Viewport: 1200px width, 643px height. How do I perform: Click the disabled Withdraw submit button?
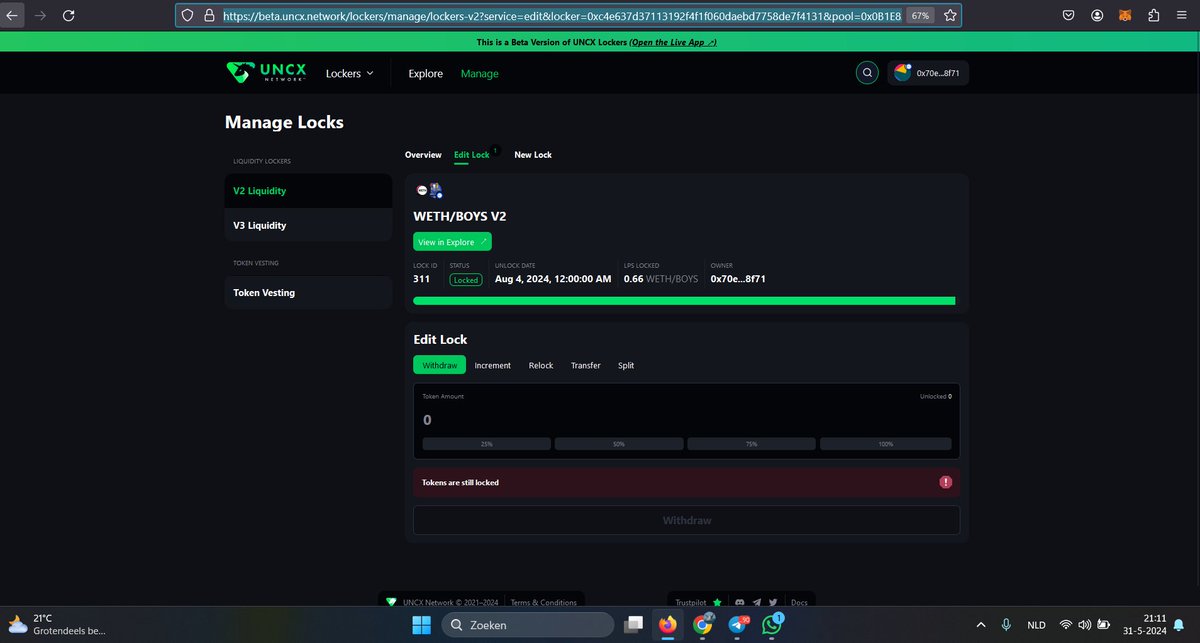(686, 520)
